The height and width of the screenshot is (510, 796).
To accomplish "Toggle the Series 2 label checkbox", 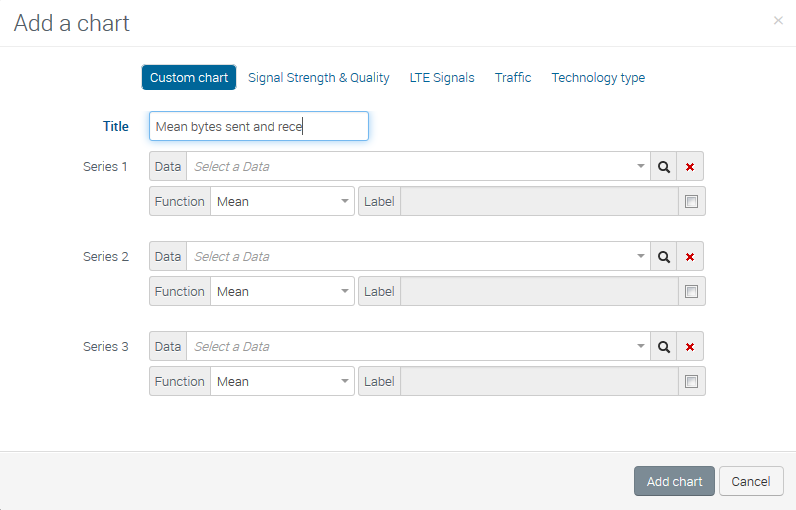I will (691, 292).
